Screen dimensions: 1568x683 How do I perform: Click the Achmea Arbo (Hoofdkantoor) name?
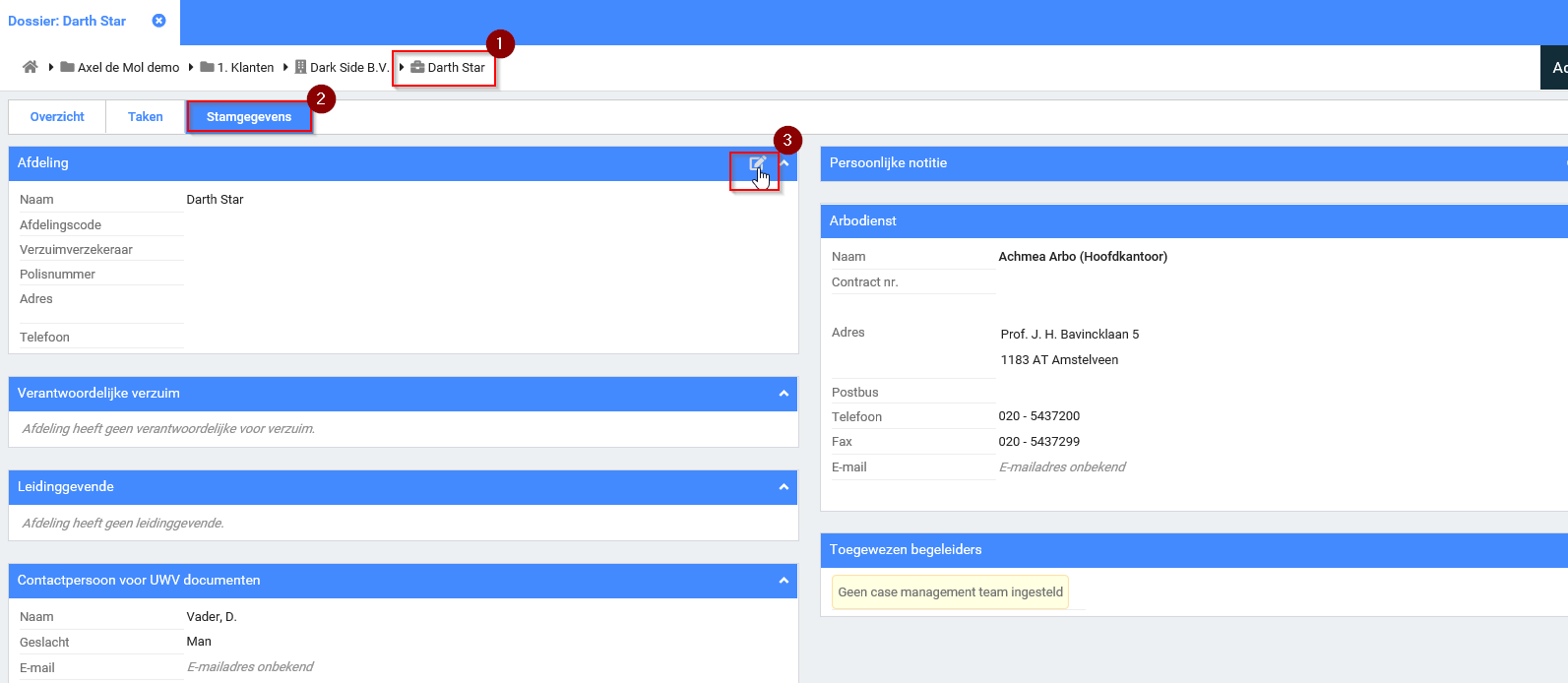pyautogui.click(x=1083, y=257)
